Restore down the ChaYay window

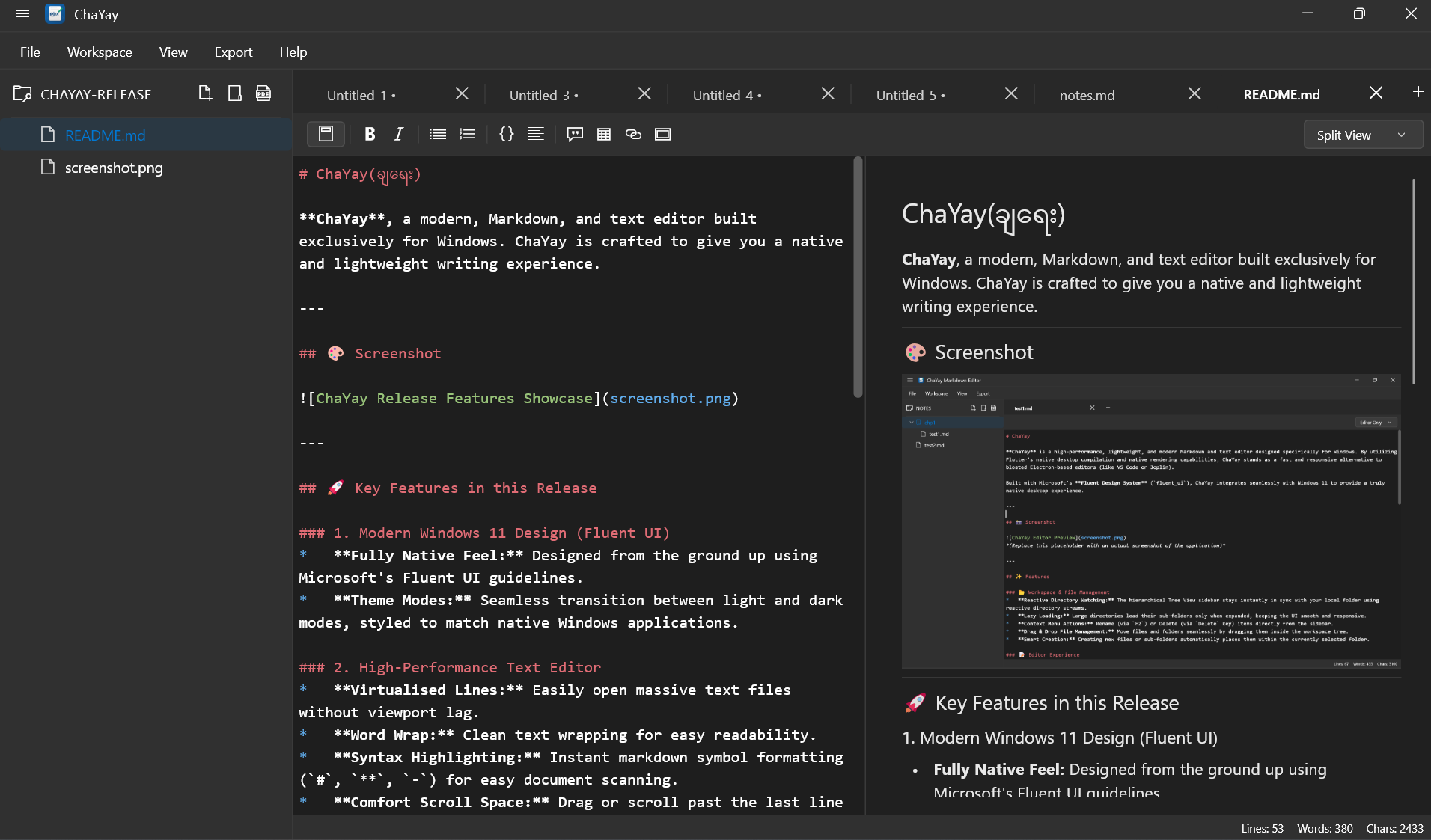[1359, 13]
